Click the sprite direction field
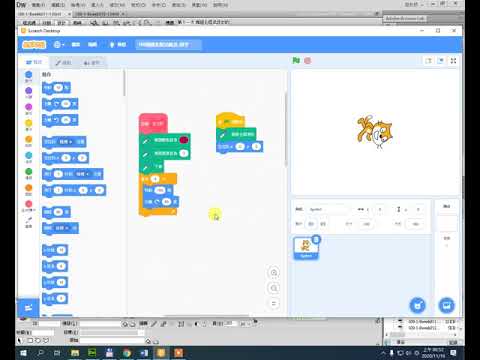The image size is (480, 360). coord(415,224)
